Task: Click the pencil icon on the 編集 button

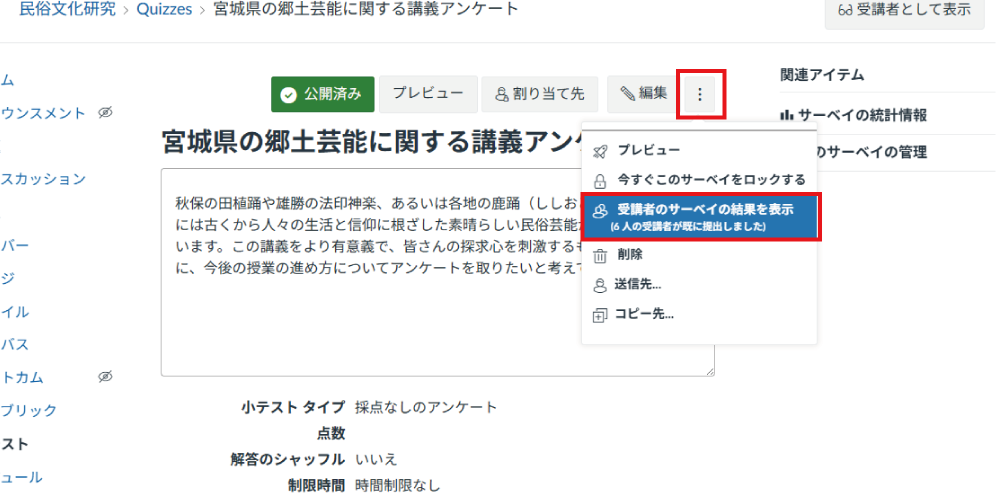Action: 627,94
